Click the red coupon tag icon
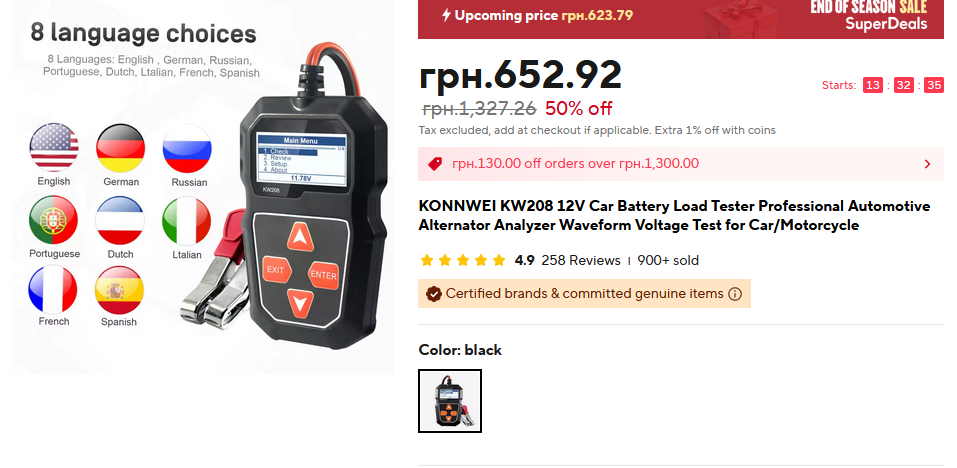957x468 pixels. [x=435, y=164]
